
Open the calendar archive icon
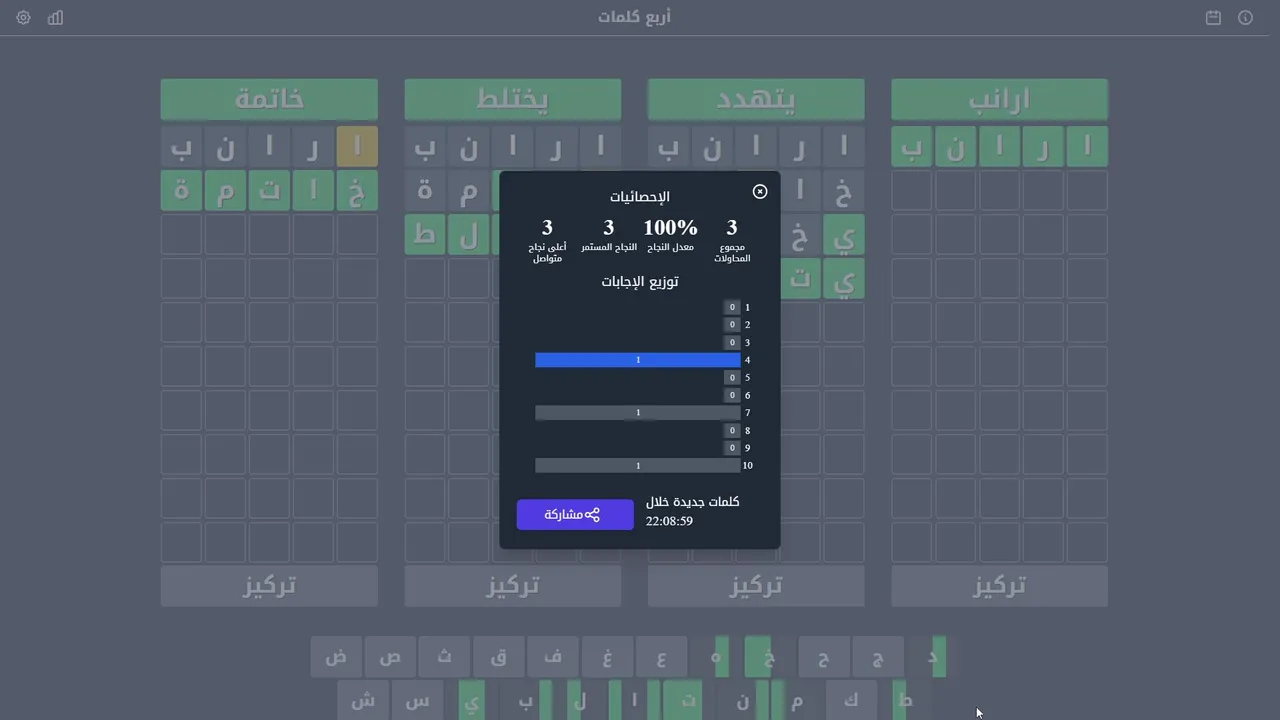point(1213,18)
